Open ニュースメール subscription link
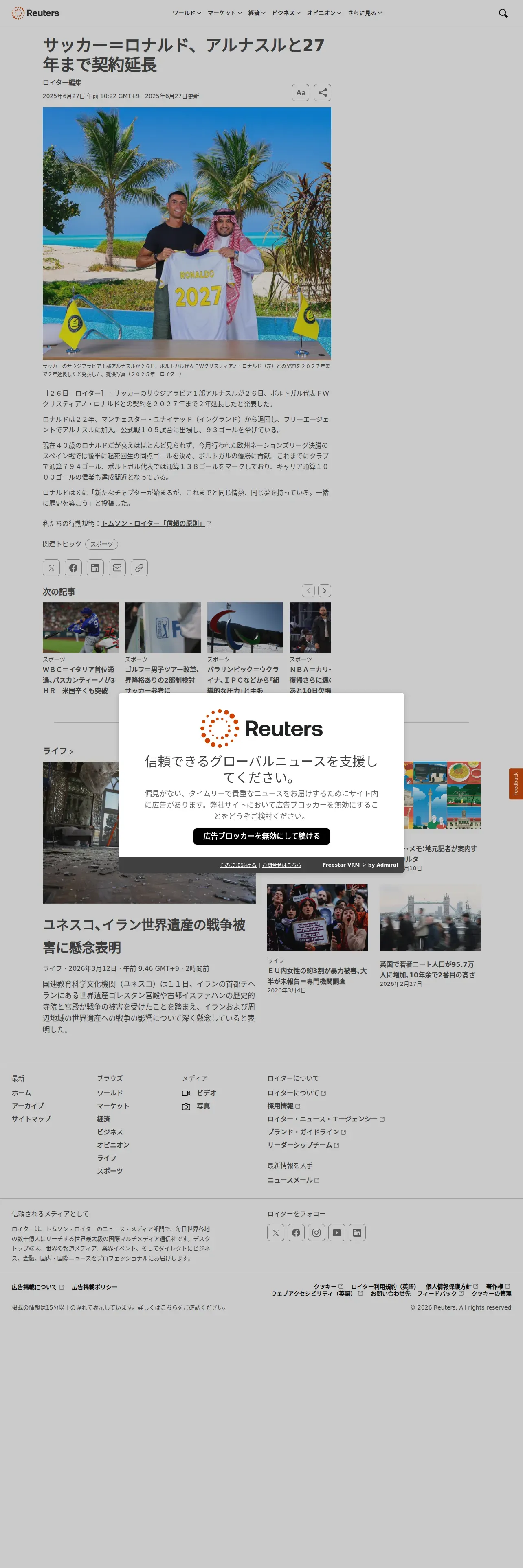The height and width of the screenshot is (1568, 523). [x=293, y=1180]
